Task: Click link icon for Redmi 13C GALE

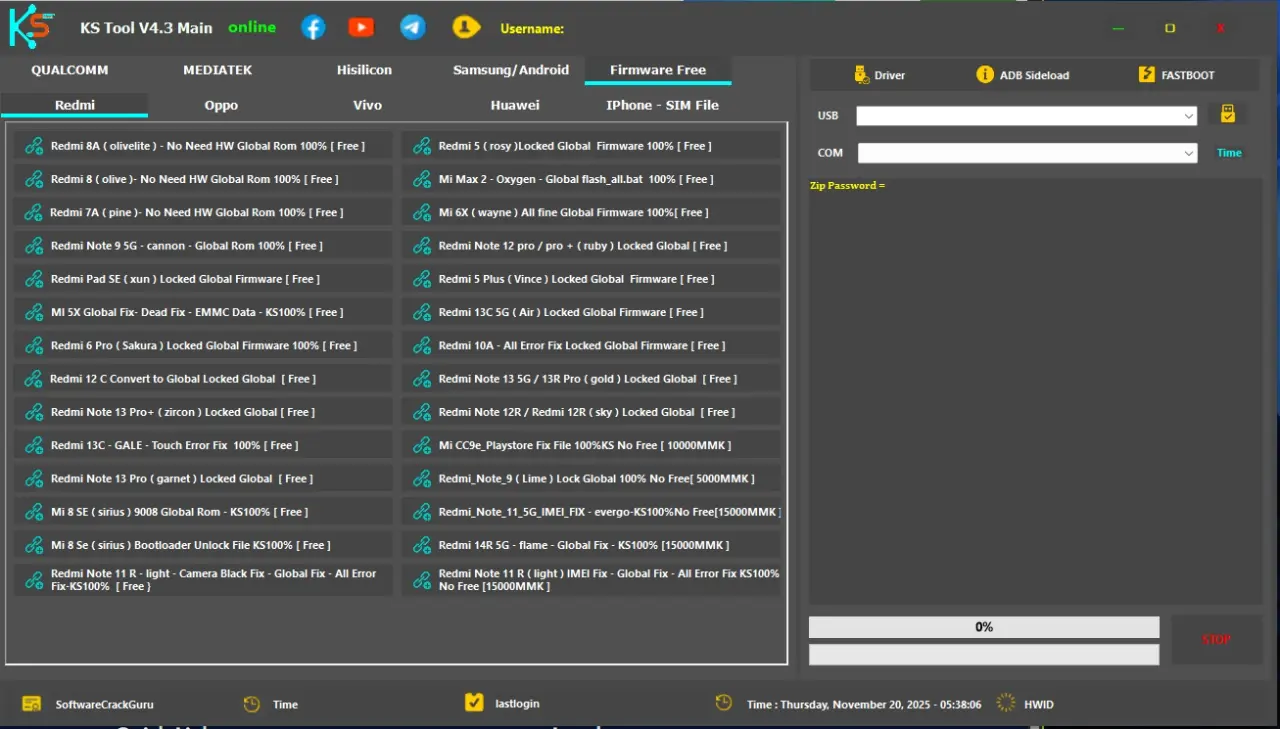Action: tap(34, 445)
